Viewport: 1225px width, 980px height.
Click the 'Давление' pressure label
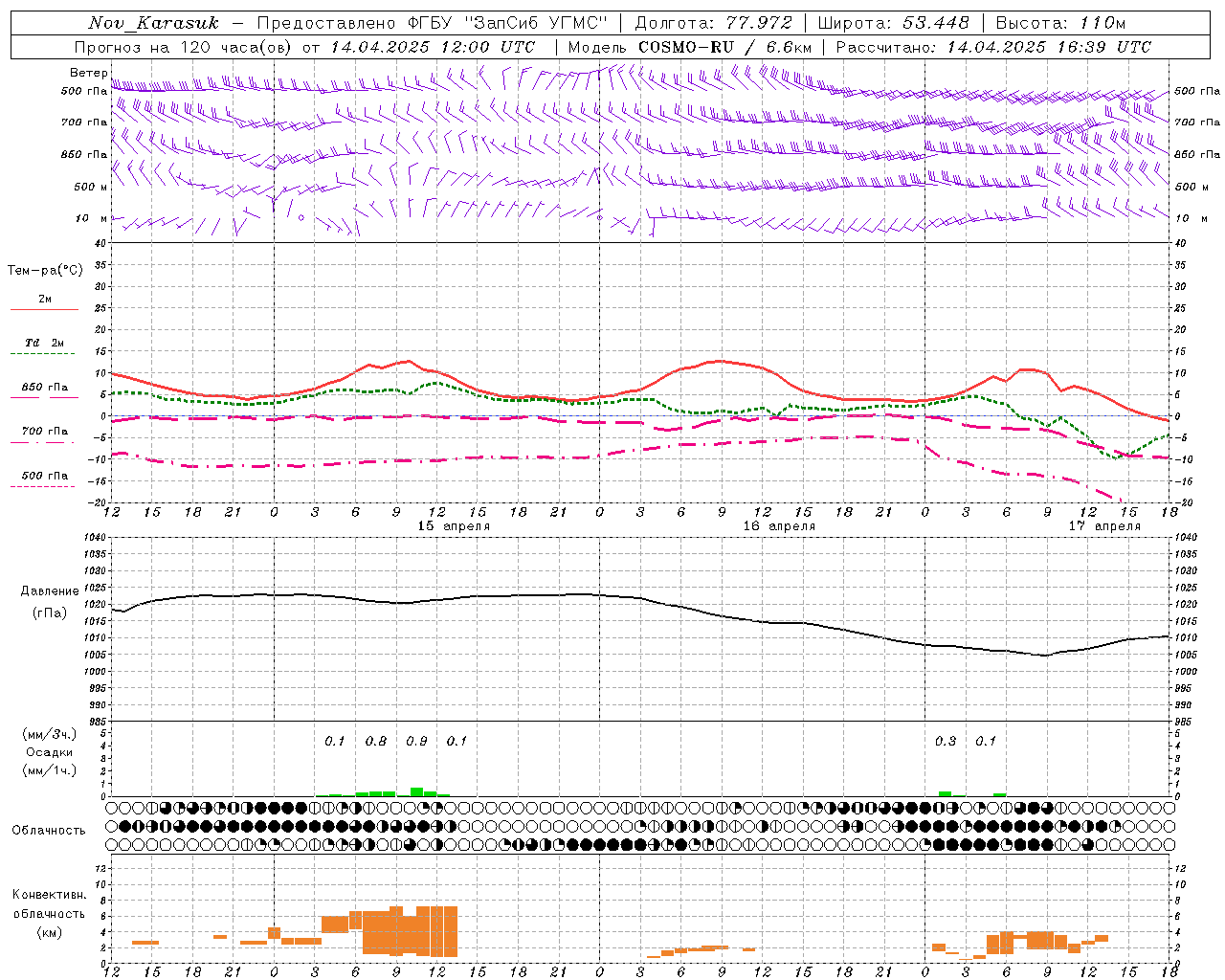tap(50, 591)
